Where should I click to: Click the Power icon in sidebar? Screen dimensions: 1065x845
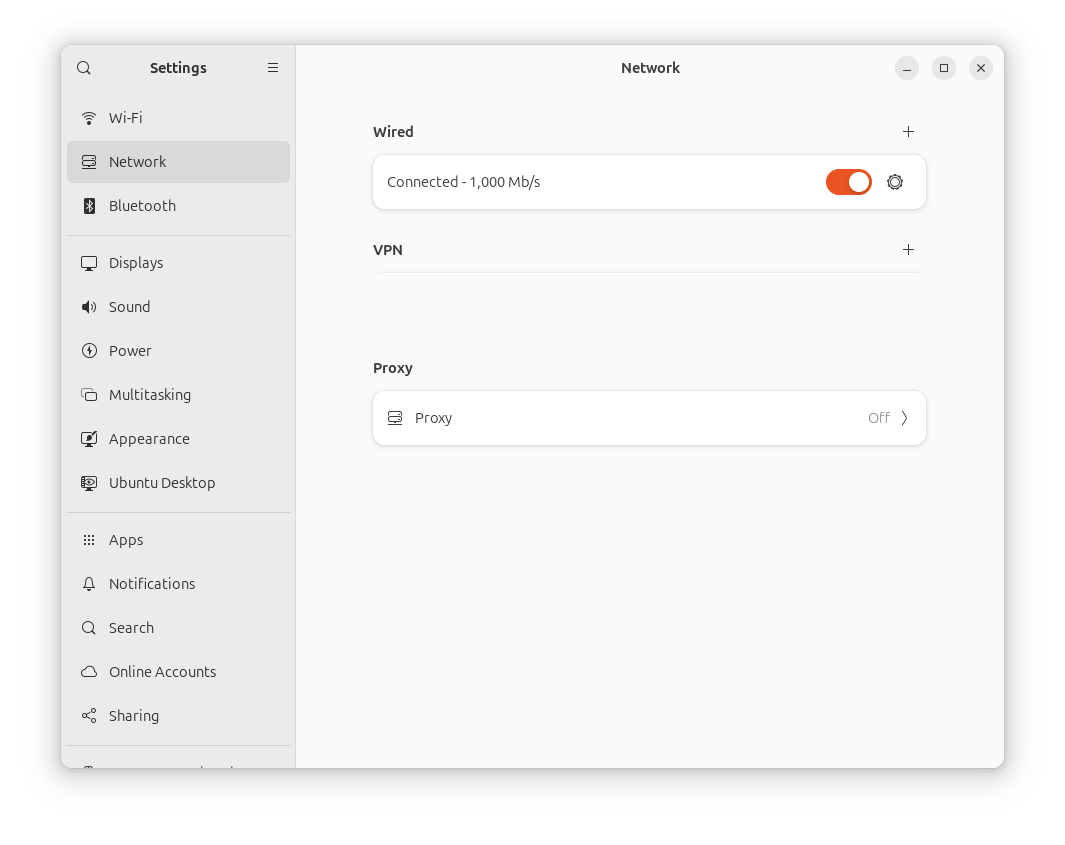(89, 351)
